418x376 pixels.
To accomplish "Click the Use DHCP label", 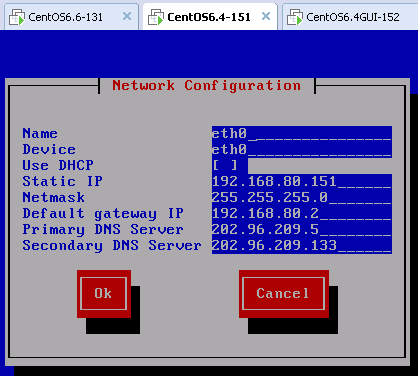I will [x=58, y=165].
